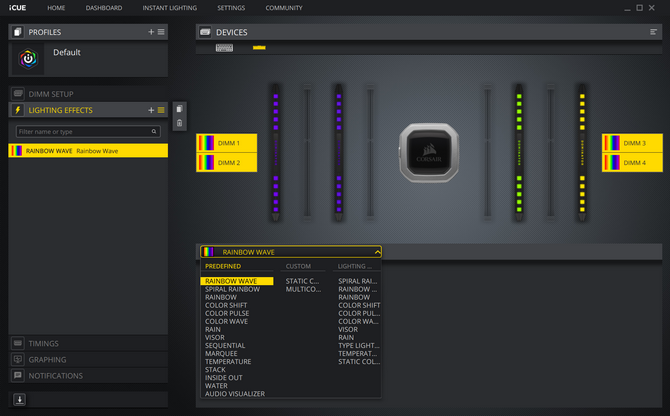
Task: Select Rainbow Wave effect in effects list
Action: pyautogui.click(x=88, y=151)
